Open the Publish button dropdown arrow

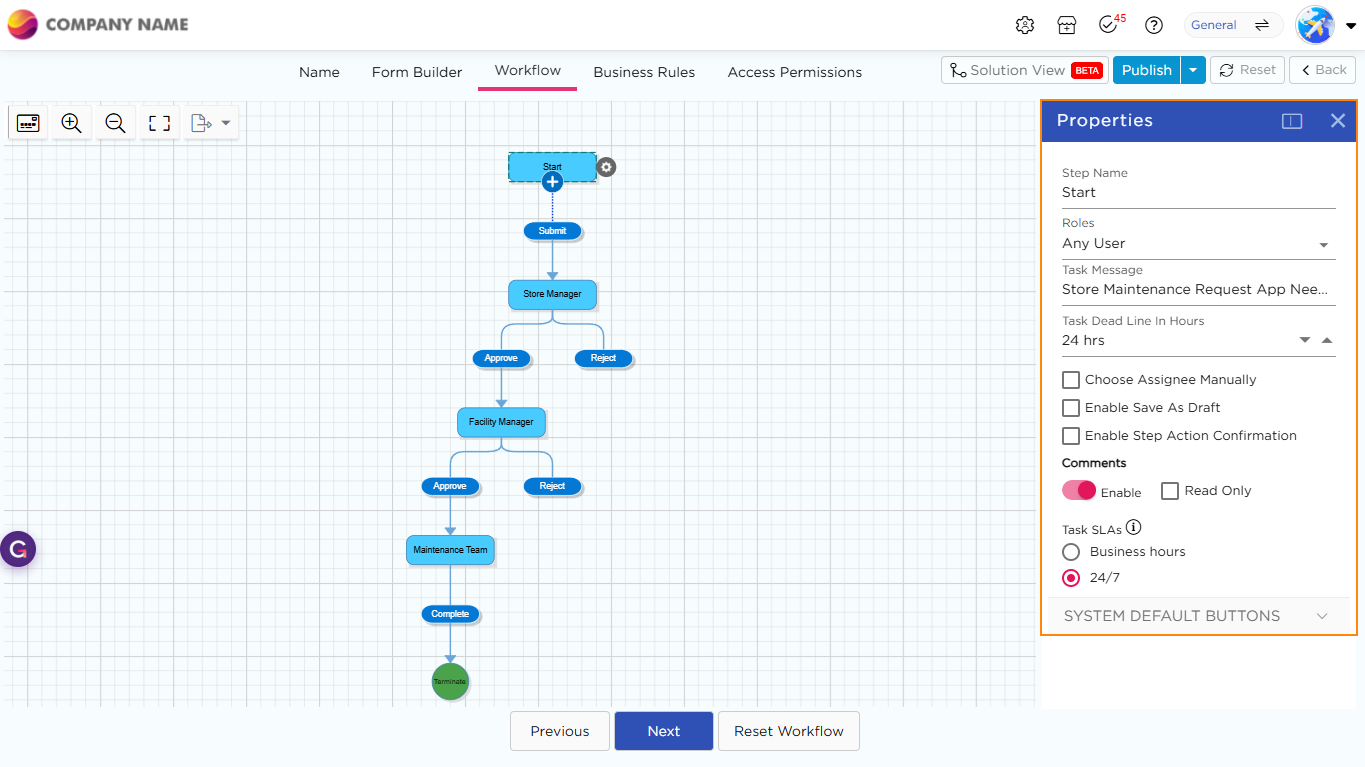pos(1193,70)
